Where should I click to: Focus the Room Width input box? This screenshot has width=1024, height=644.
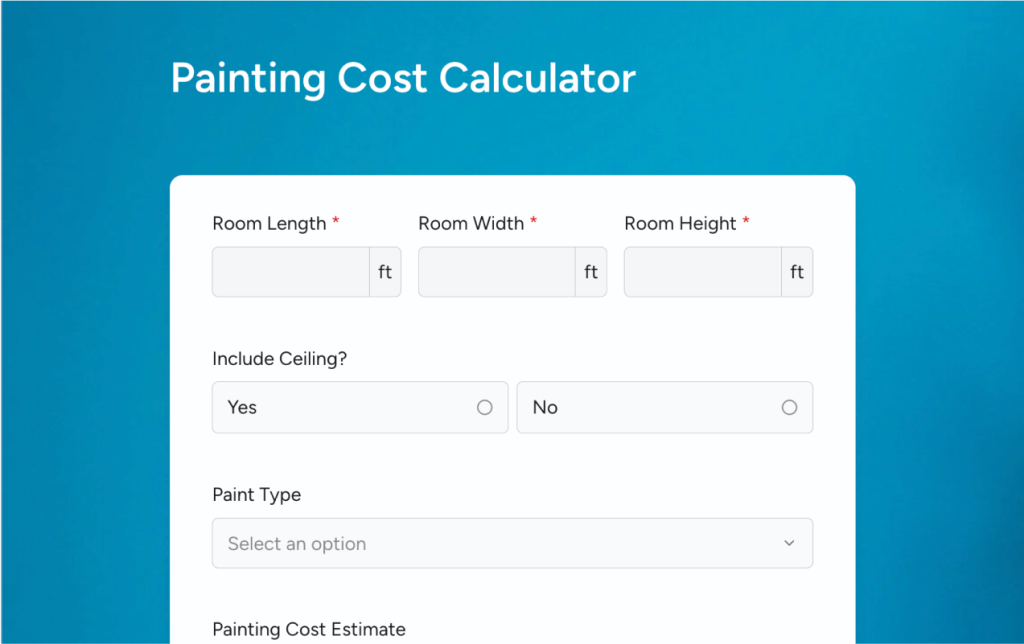[496, 271]
